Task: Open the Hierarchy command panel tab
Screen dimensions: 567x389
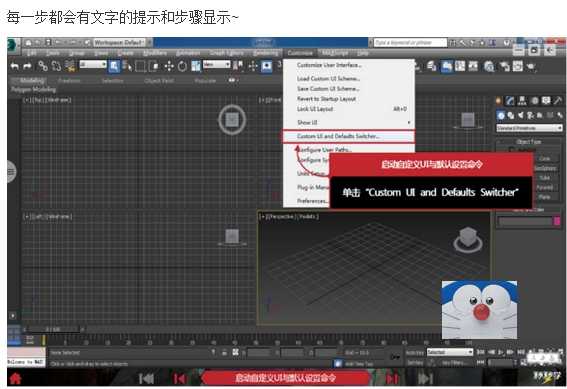Action: pos(522,101)
